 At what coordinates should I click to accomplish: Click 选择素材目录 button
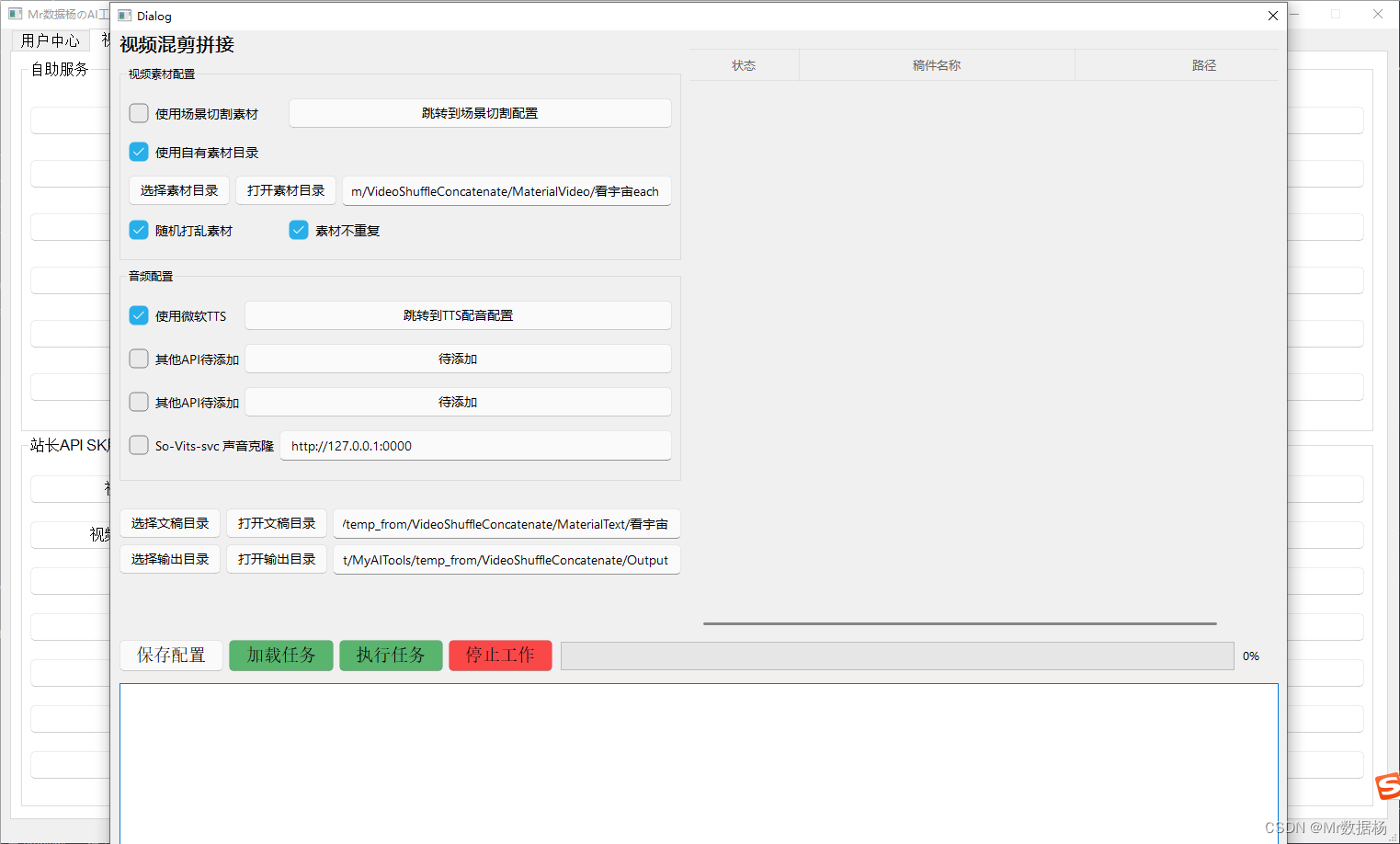(x=179, y=190)
